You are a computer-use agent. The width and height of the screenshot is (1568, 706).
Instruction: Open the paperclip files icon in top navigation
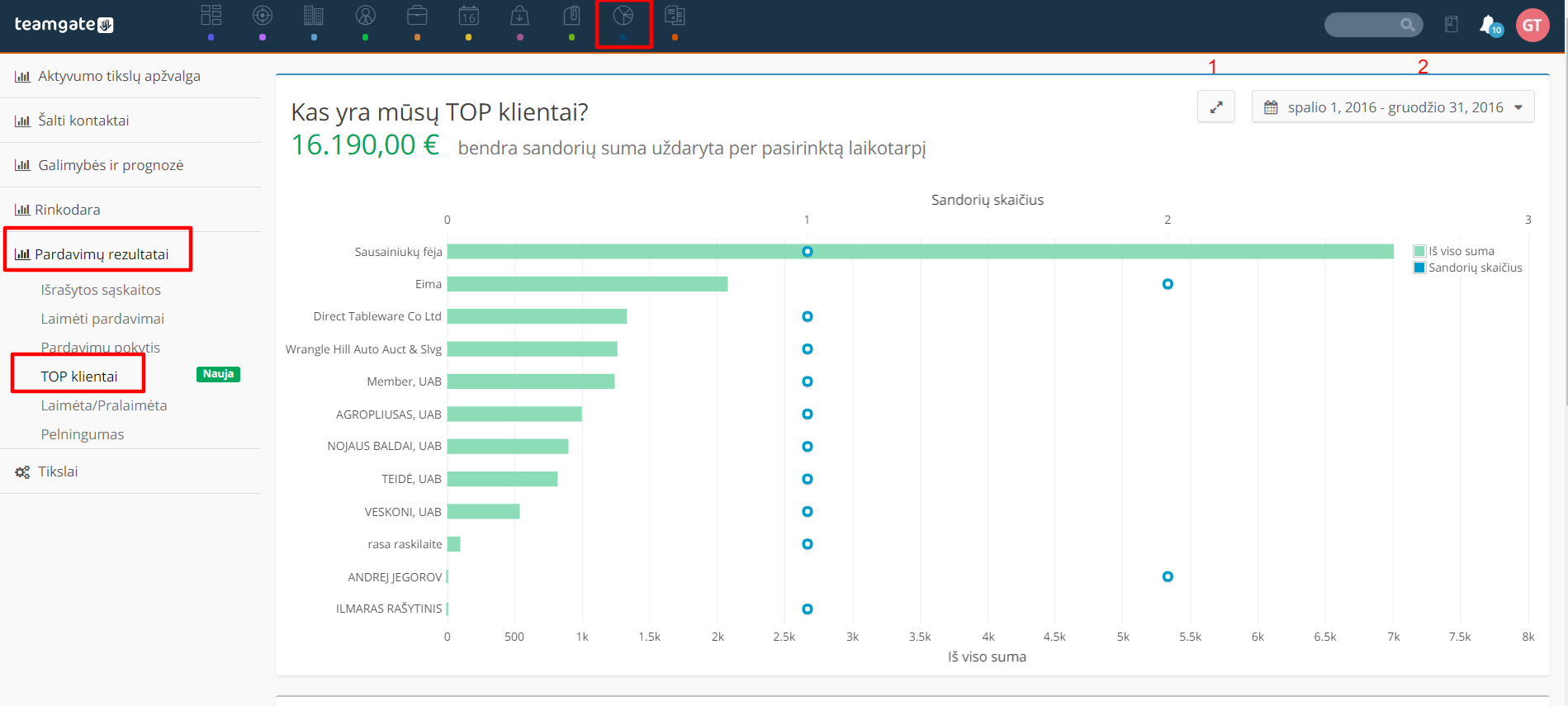tap(572, 16)
